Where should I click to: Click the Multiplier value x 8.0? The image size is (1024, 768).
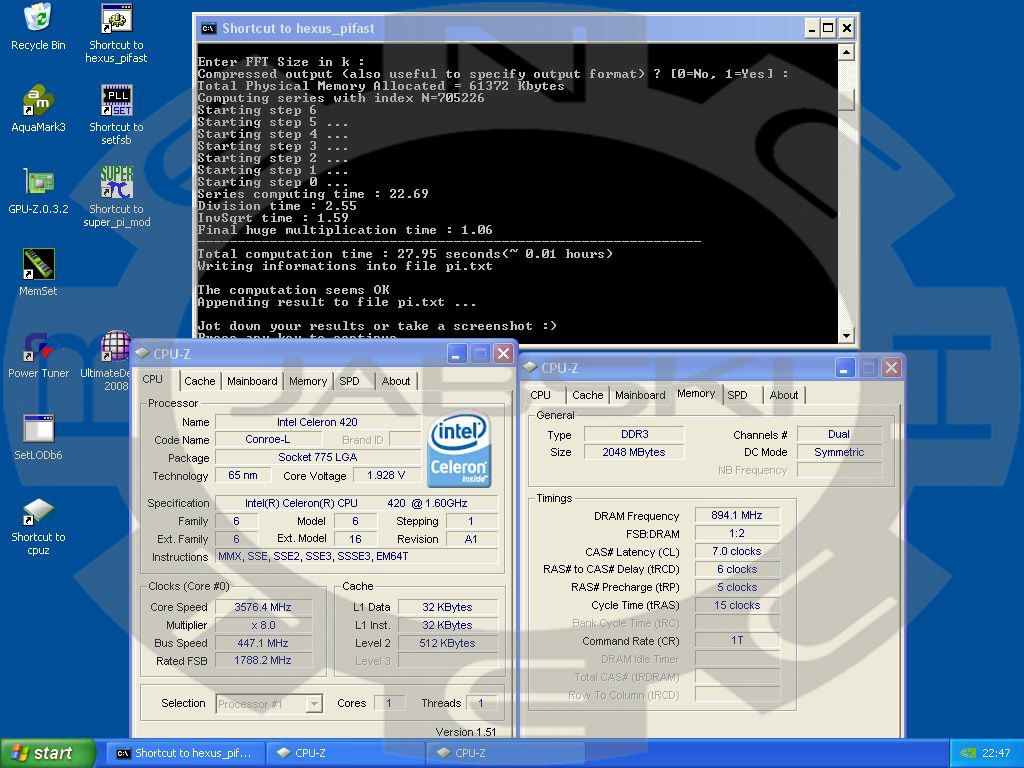pyautogui.click(x=263, y=625)
